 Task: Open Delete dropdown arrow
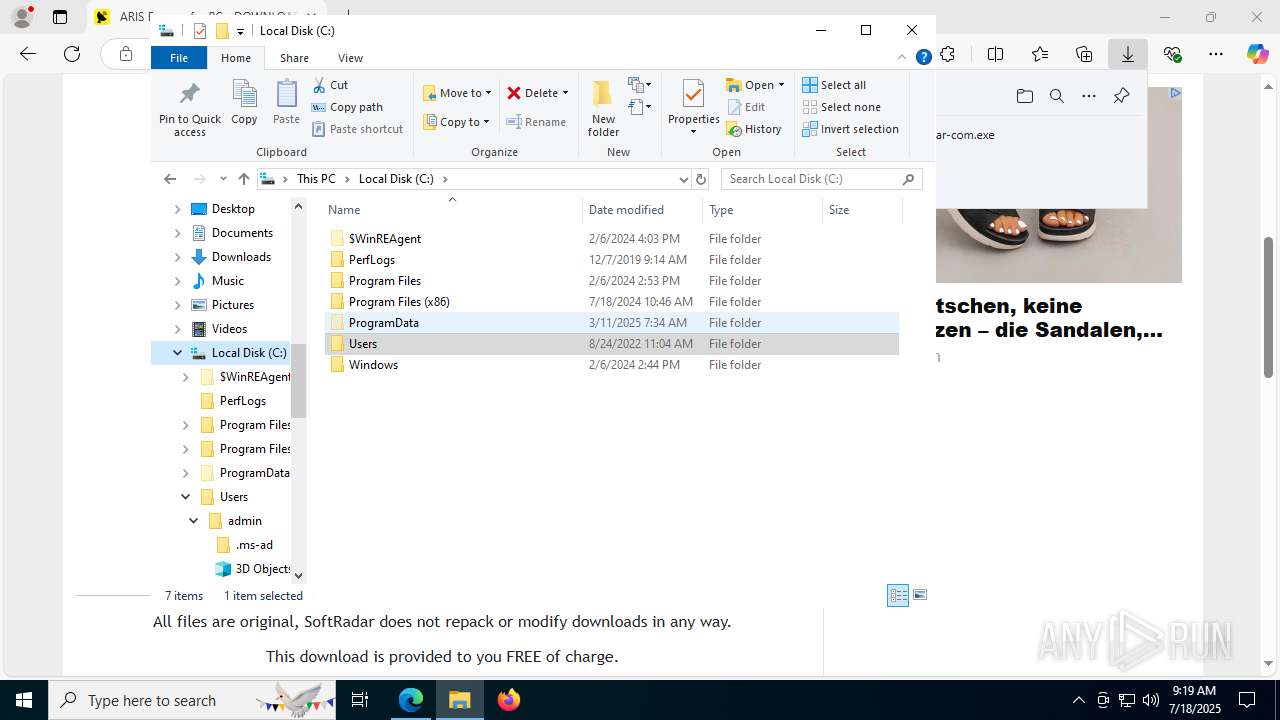coord(565,93)
